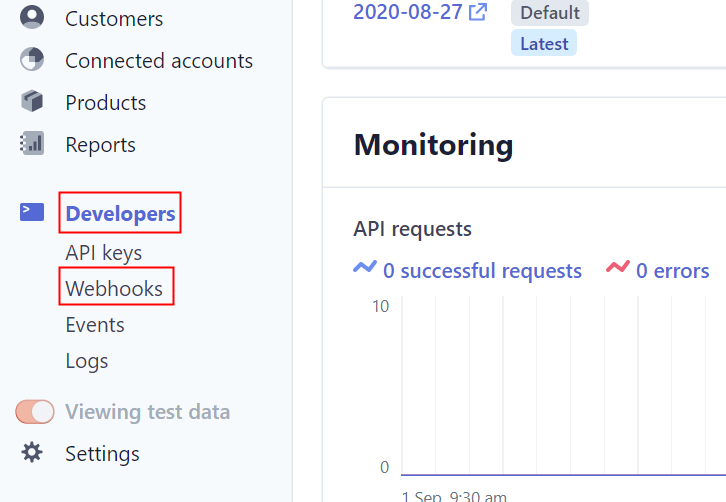Click the Products box icon

point(32,102)
